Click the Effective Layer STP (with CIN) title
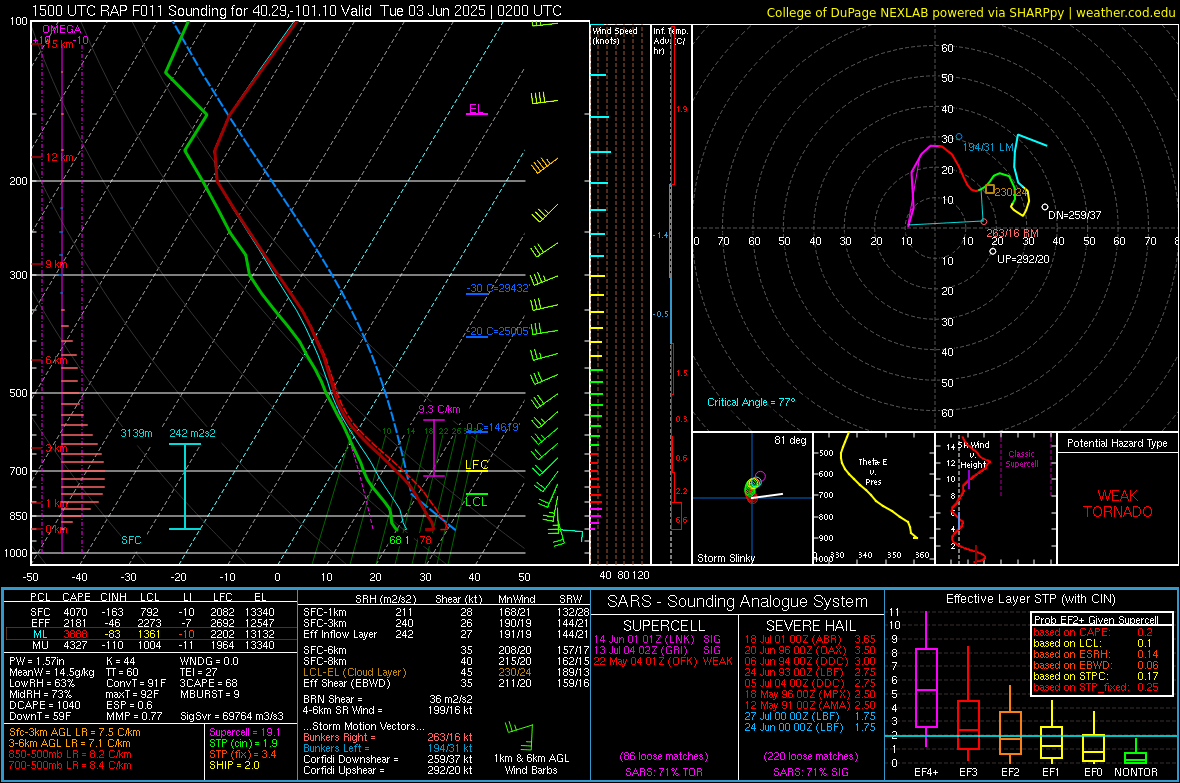 pos(1030,599)
